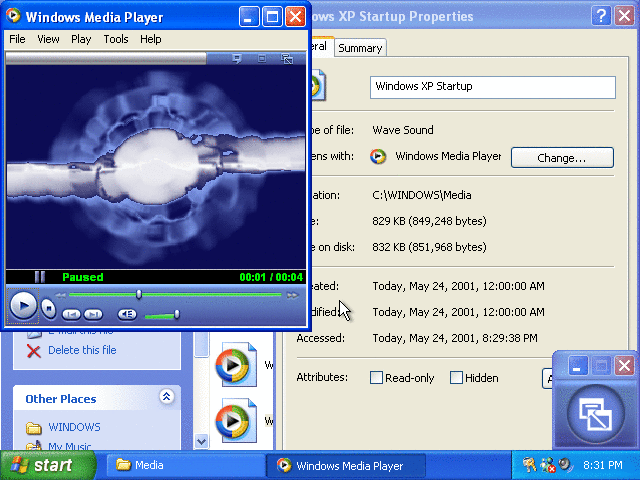Open the Play menu

(x=81, y=39)
